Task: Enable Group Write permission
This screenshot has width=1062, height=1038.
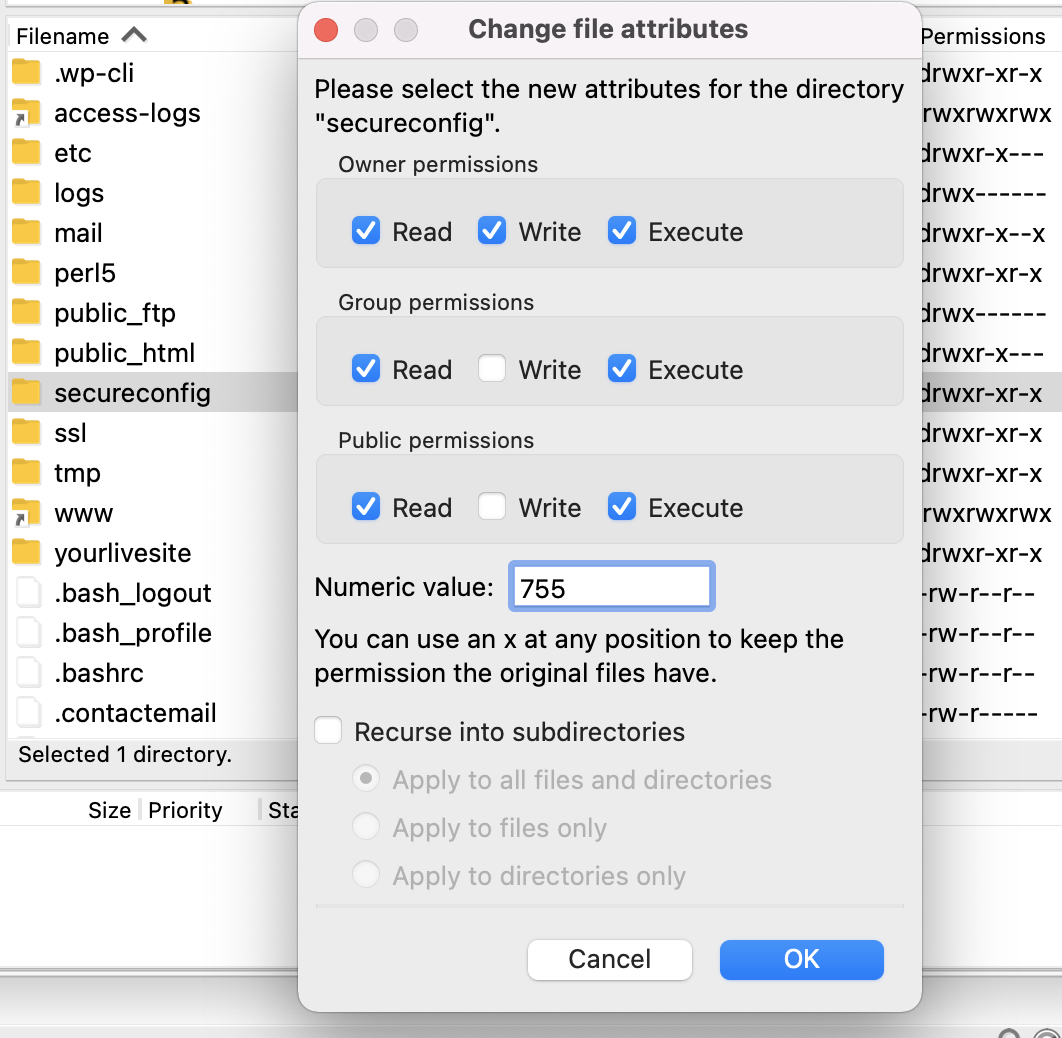Action: click(492, 369)
